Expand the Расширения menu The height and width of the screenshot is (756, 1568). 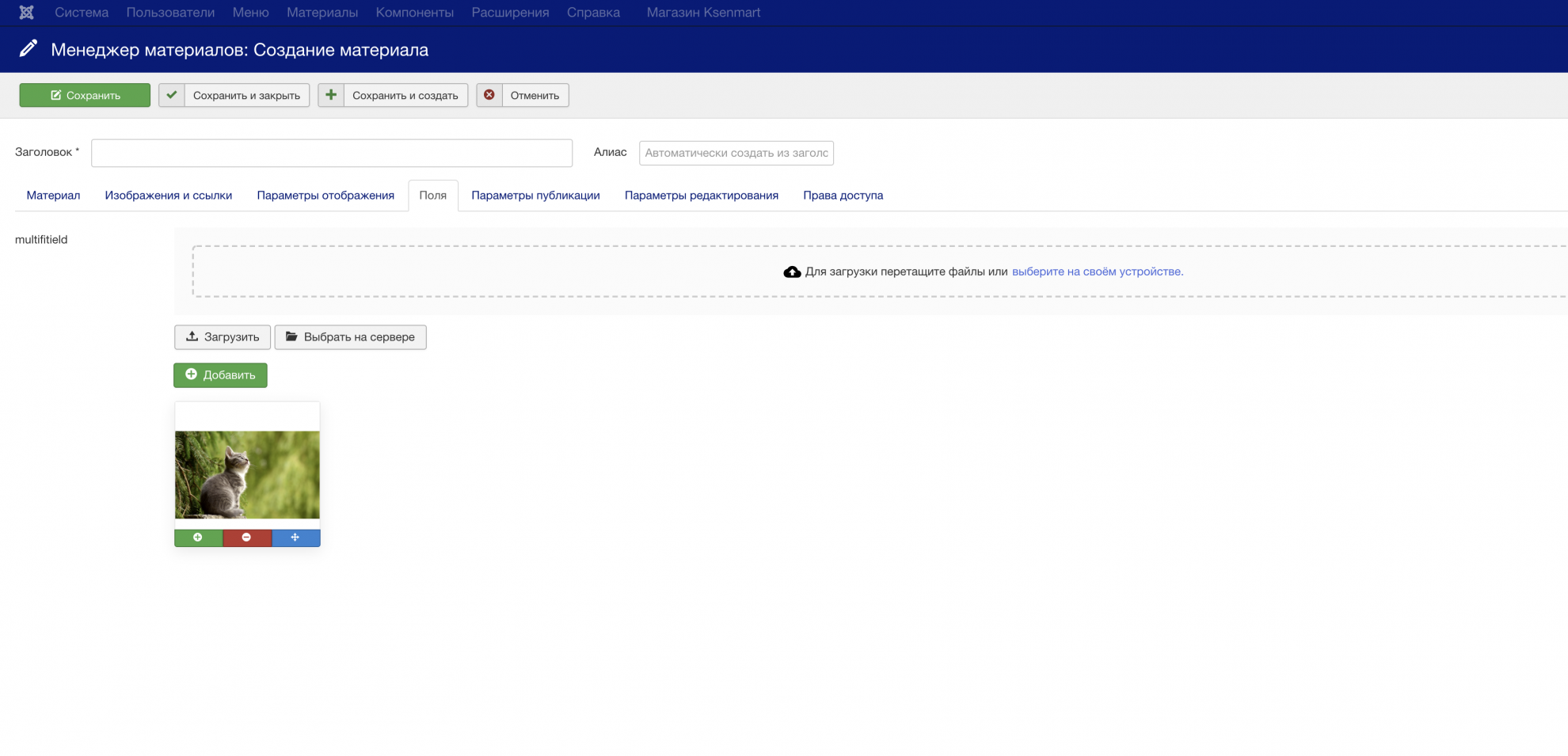pos(510,13)
